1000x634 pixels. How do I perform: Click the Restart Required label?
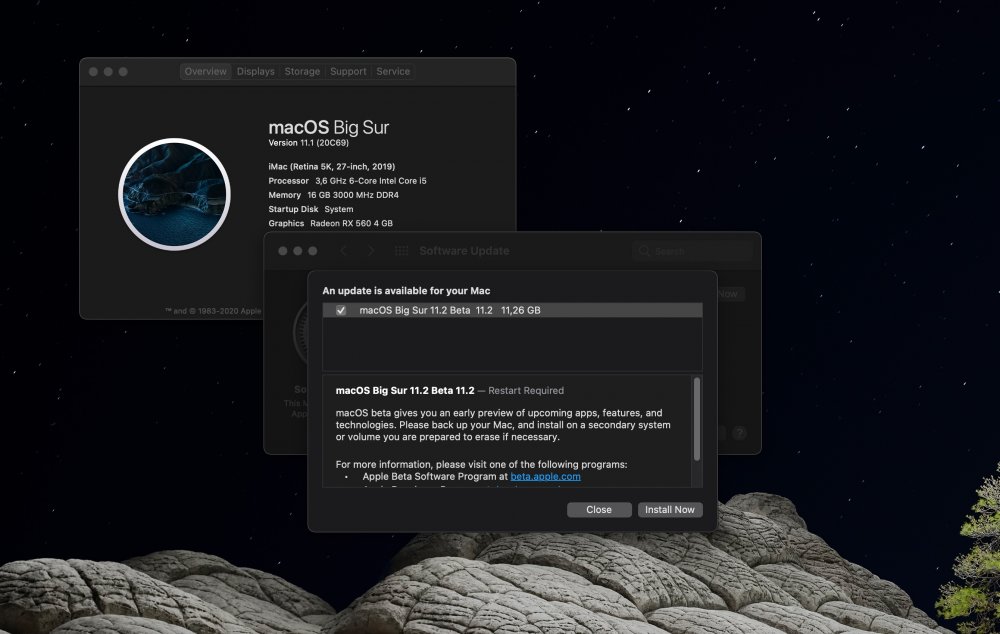(x=526, y=390)
